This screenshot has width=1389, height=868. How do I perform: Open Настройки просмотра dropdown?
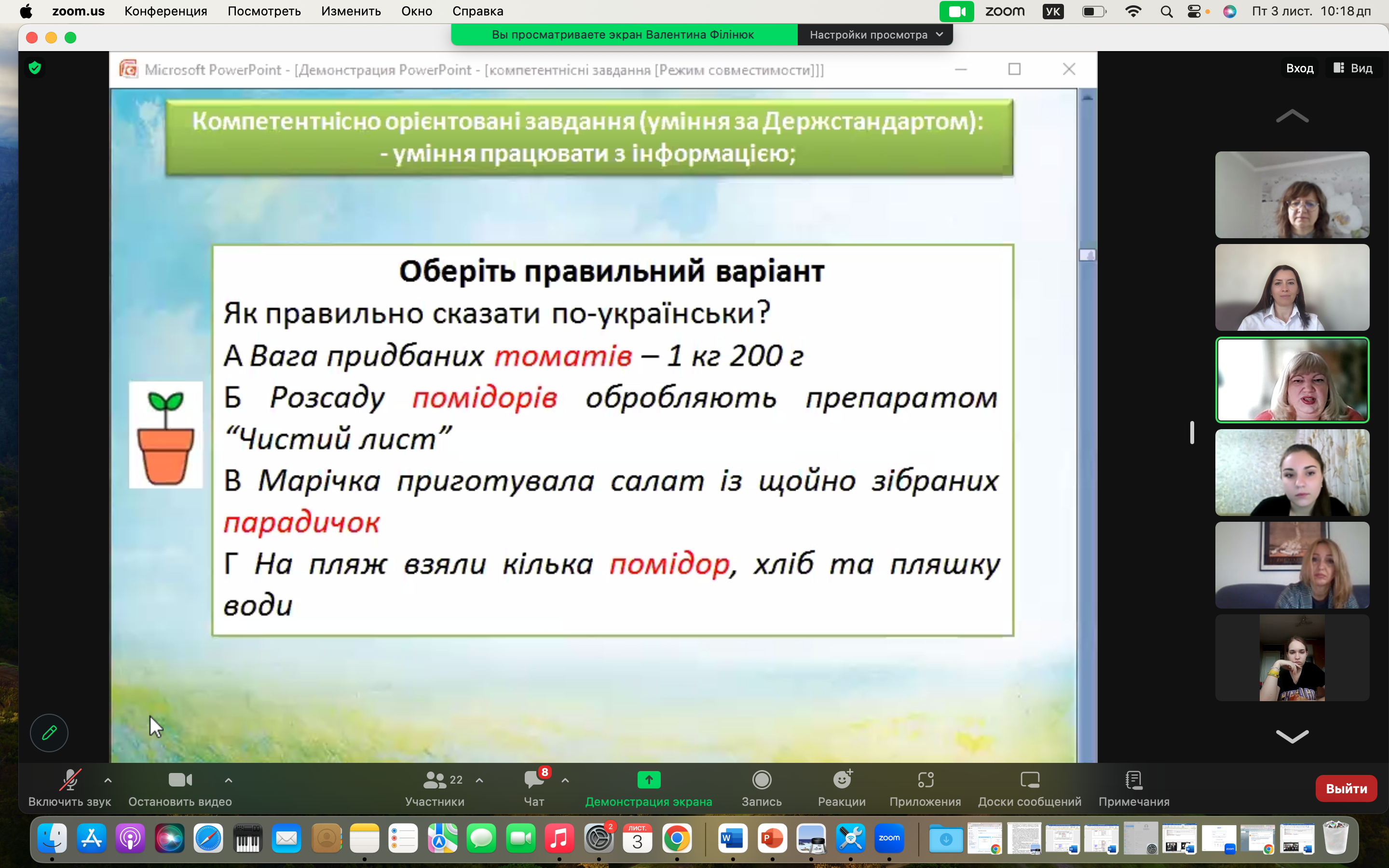click(875, 35)
